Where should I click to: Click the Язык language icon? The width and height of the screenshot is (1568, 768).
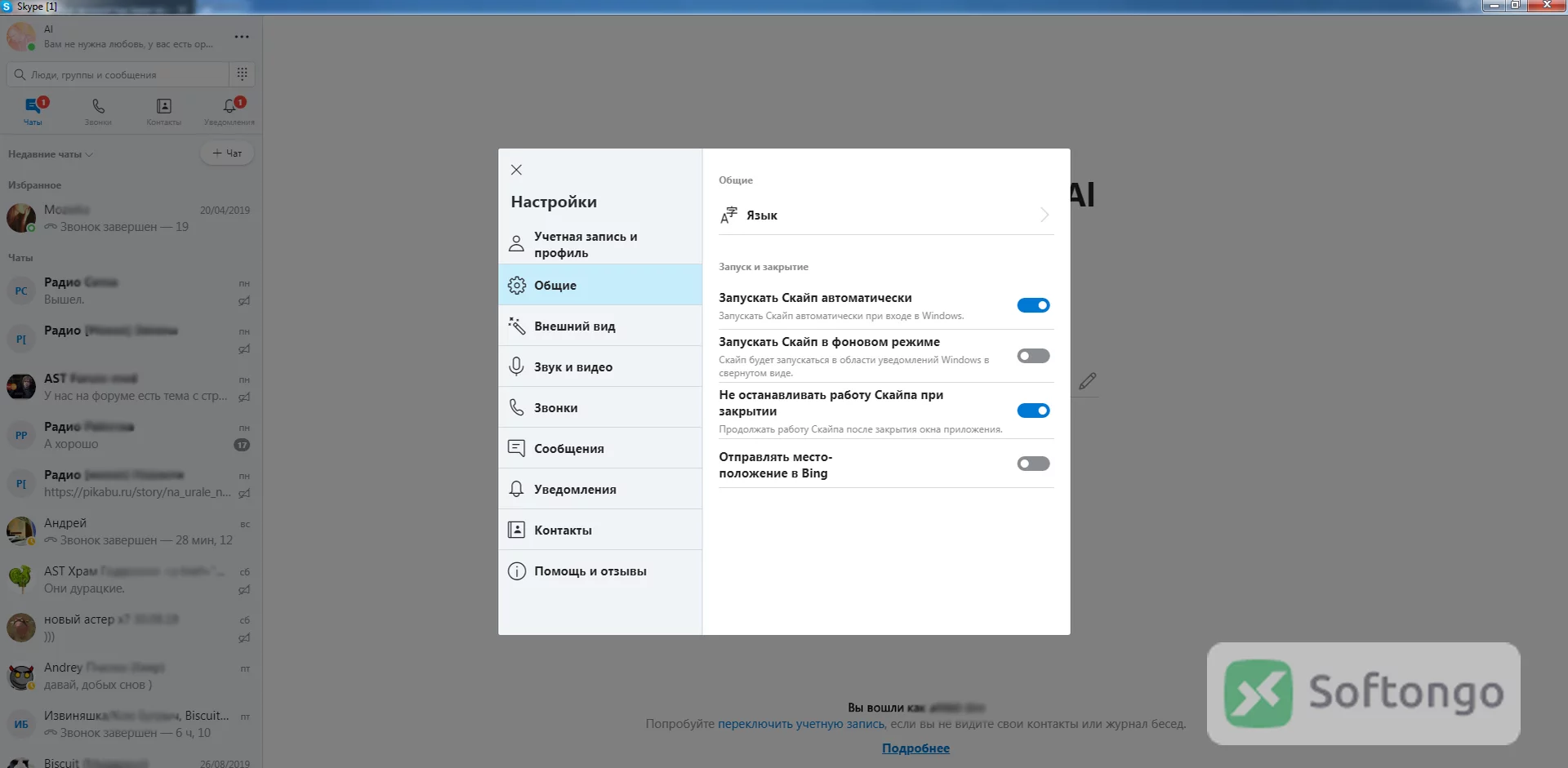pos(728,215)
